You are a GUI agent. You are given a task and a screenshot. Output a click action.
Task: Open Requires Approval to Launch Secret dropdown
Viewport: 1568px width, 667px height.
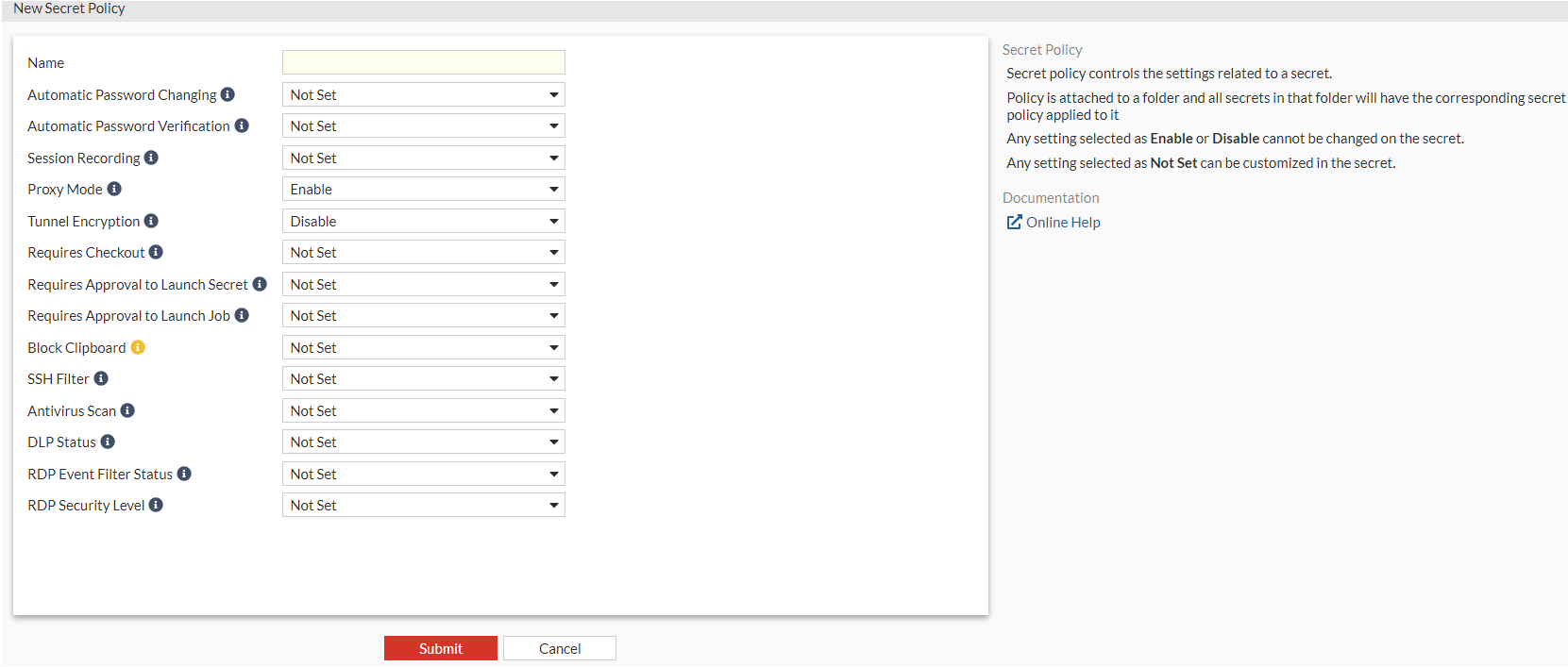pyautogui.click(x=424, y=284)
